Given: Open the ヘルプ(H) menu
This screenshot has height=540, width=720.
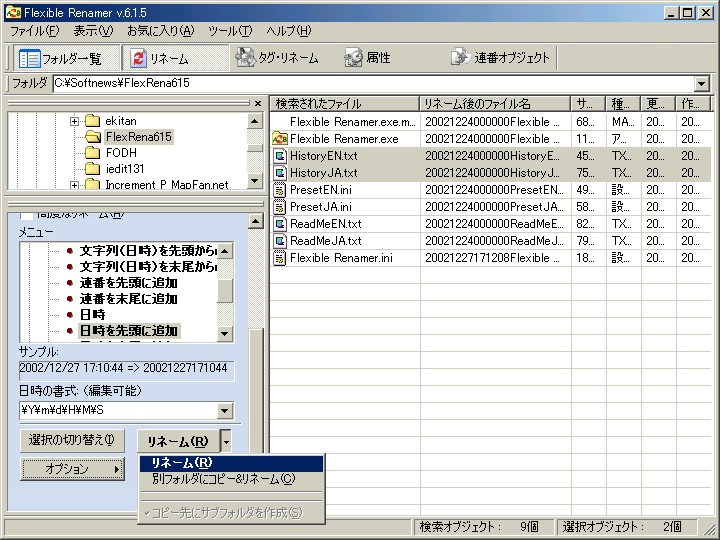Looking at the screenshot, I should [289, 31].
